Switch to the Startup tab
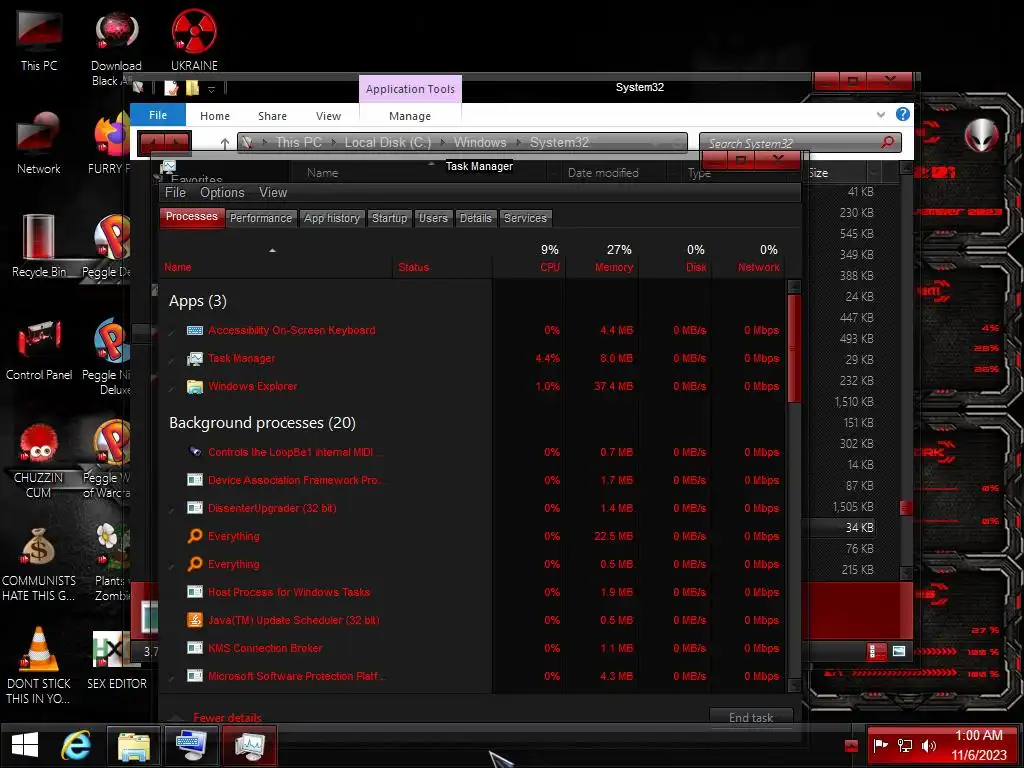1024x768 pixels. point(389,218)
